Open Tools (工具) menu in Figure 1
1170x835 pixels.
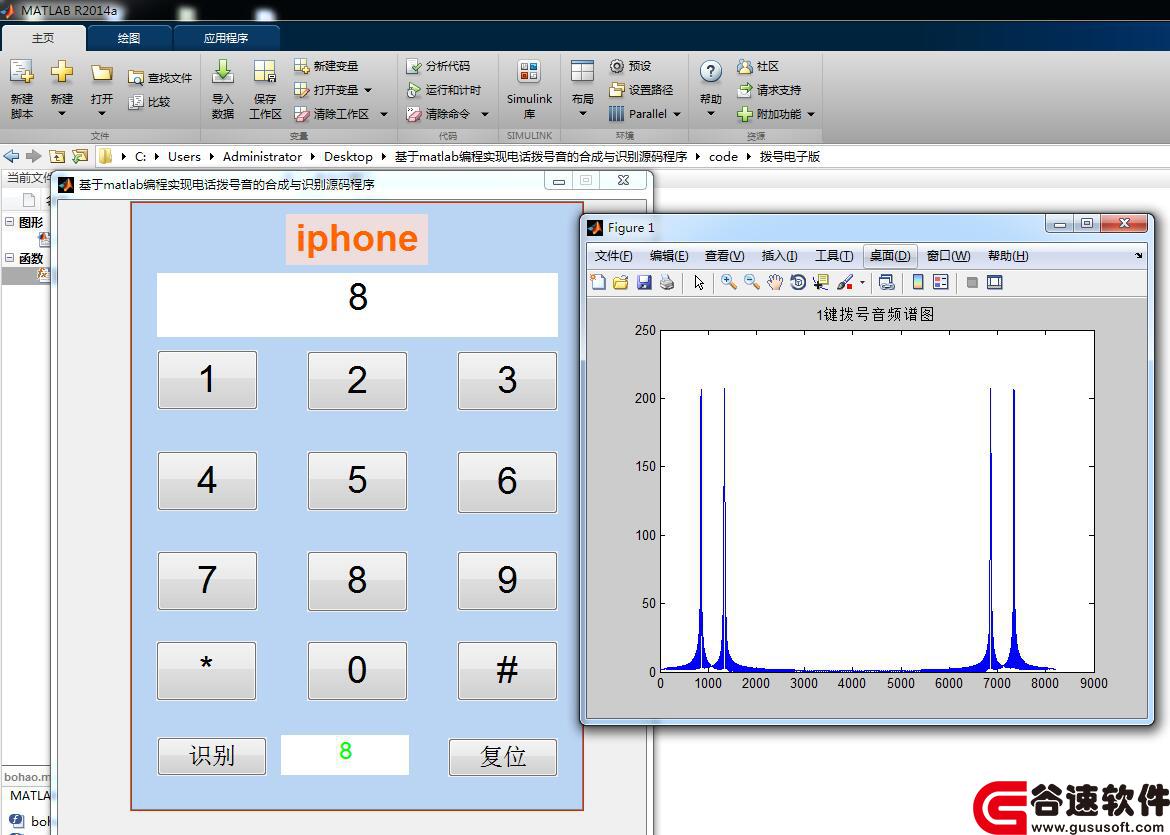point(833,256)
